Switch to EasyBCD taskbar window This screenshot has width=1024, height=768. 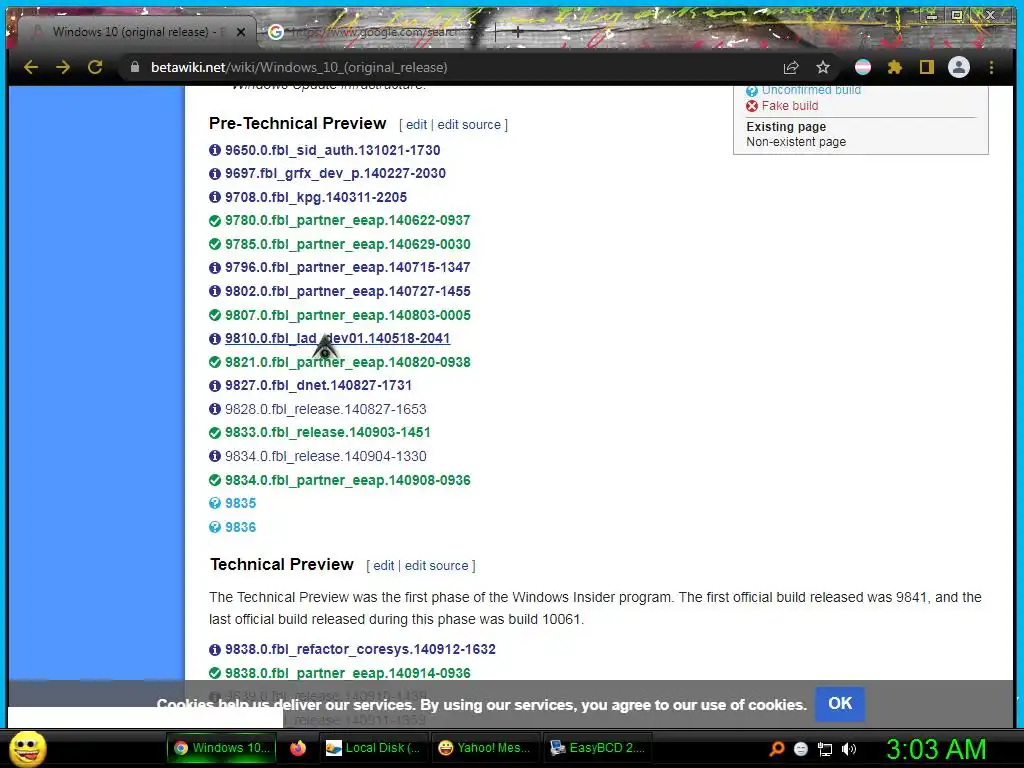click(x=598, y=748)
